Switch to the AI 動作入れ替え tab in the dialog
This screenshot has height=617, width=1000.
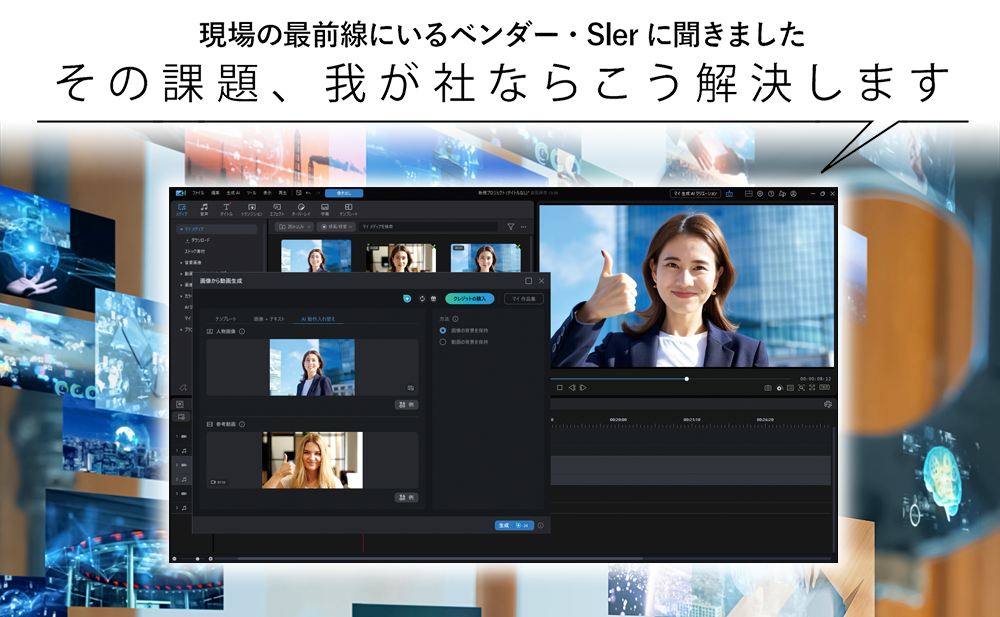pos(320,318)
